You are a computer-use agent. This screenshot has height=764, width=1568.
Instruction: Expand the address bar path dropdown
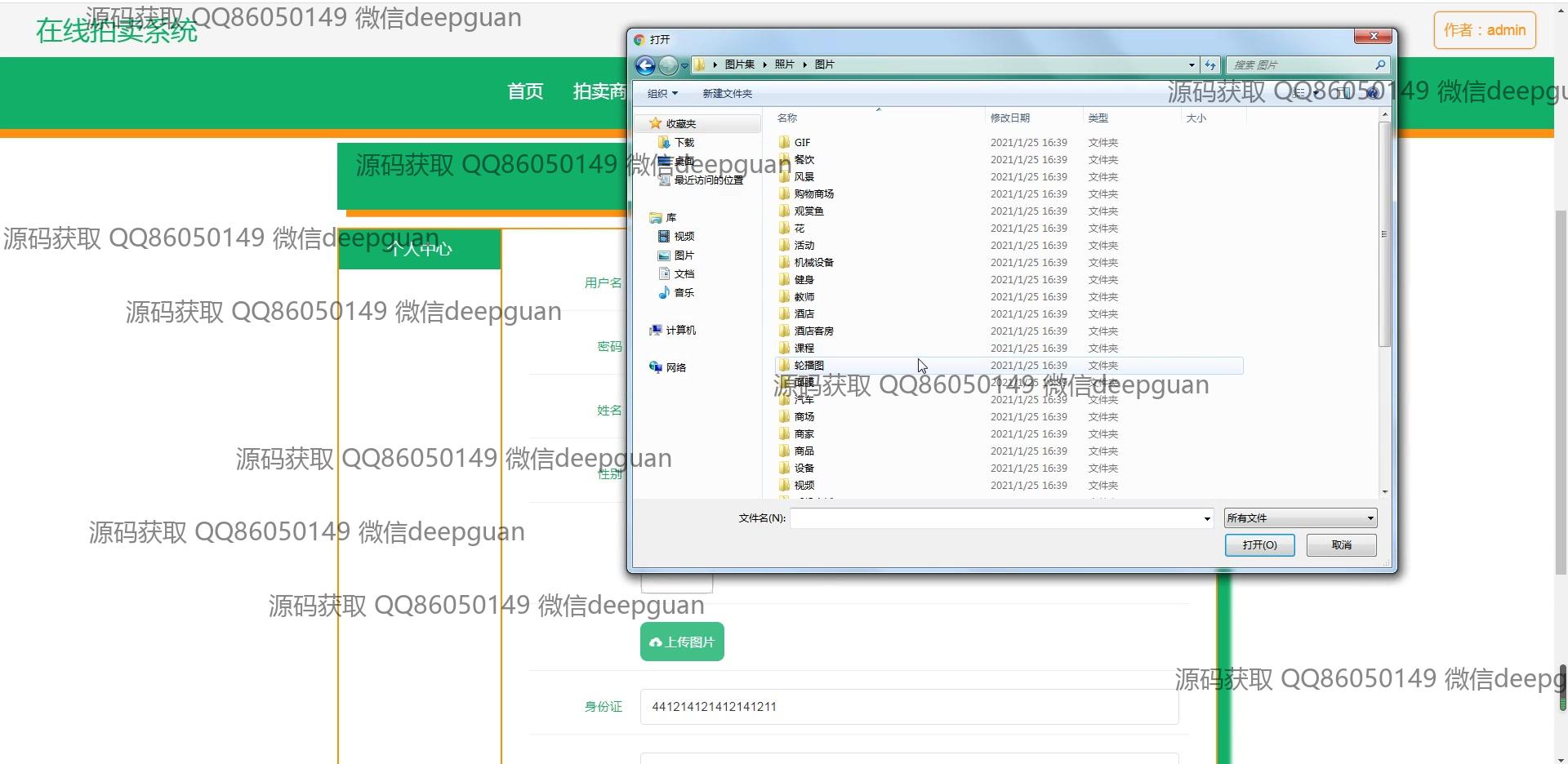pos(1192,65)
